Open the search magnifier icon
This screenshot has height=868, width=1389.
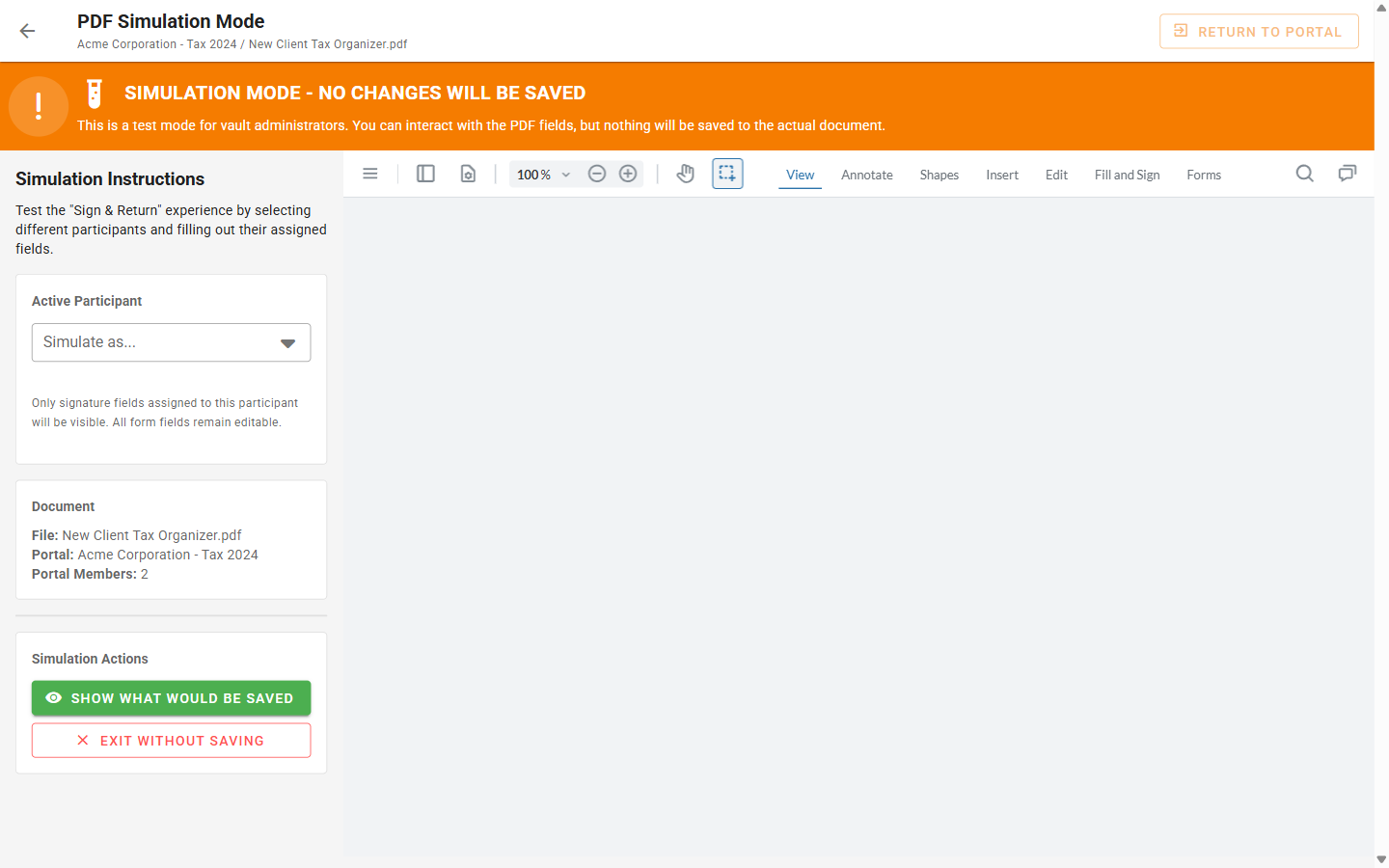point(1305,174)
